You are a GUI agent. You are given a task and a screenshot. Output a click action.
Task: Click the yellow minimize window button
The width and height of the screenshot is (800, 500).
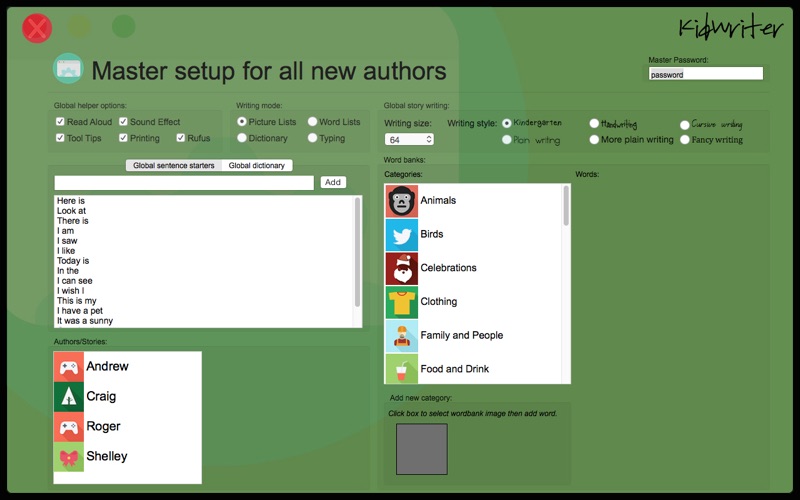click(x=80, y=26)
